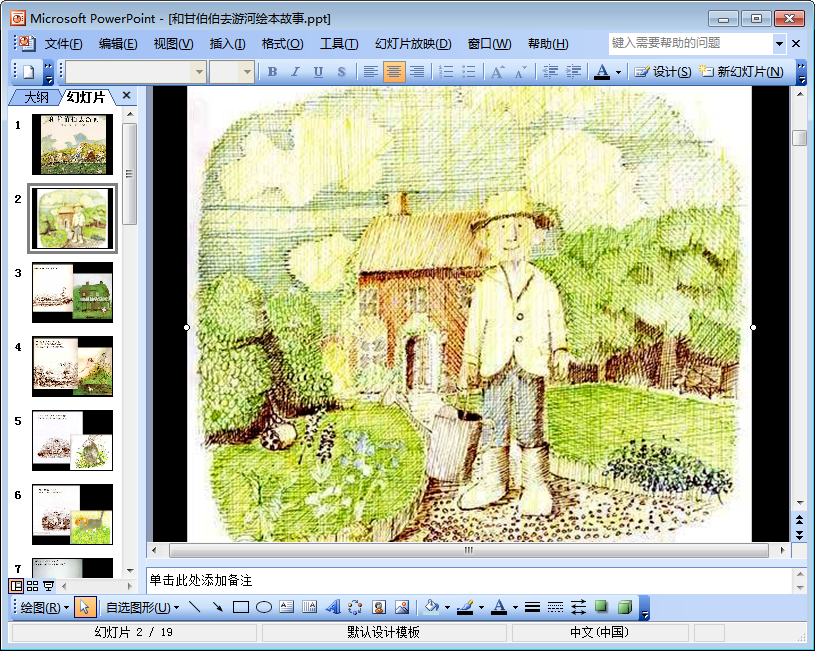Open font color dropdown in formatting toolbar
This screenshot has height=651, width=815.
(x=619, y=72)
